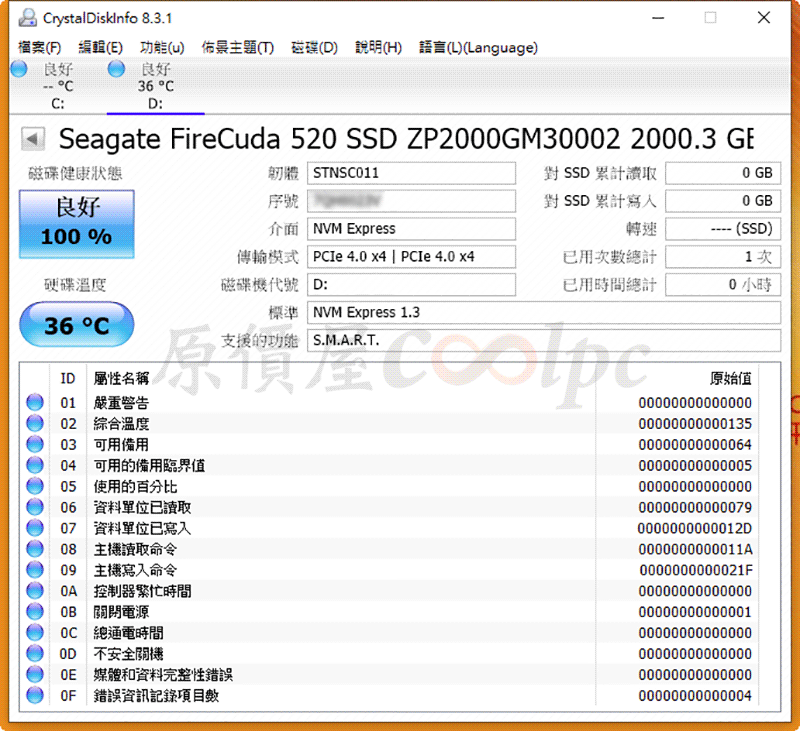This screenshot has height=731, width=800.
Task: Open the 說明(H) menu
Action: tap(379, 47)
